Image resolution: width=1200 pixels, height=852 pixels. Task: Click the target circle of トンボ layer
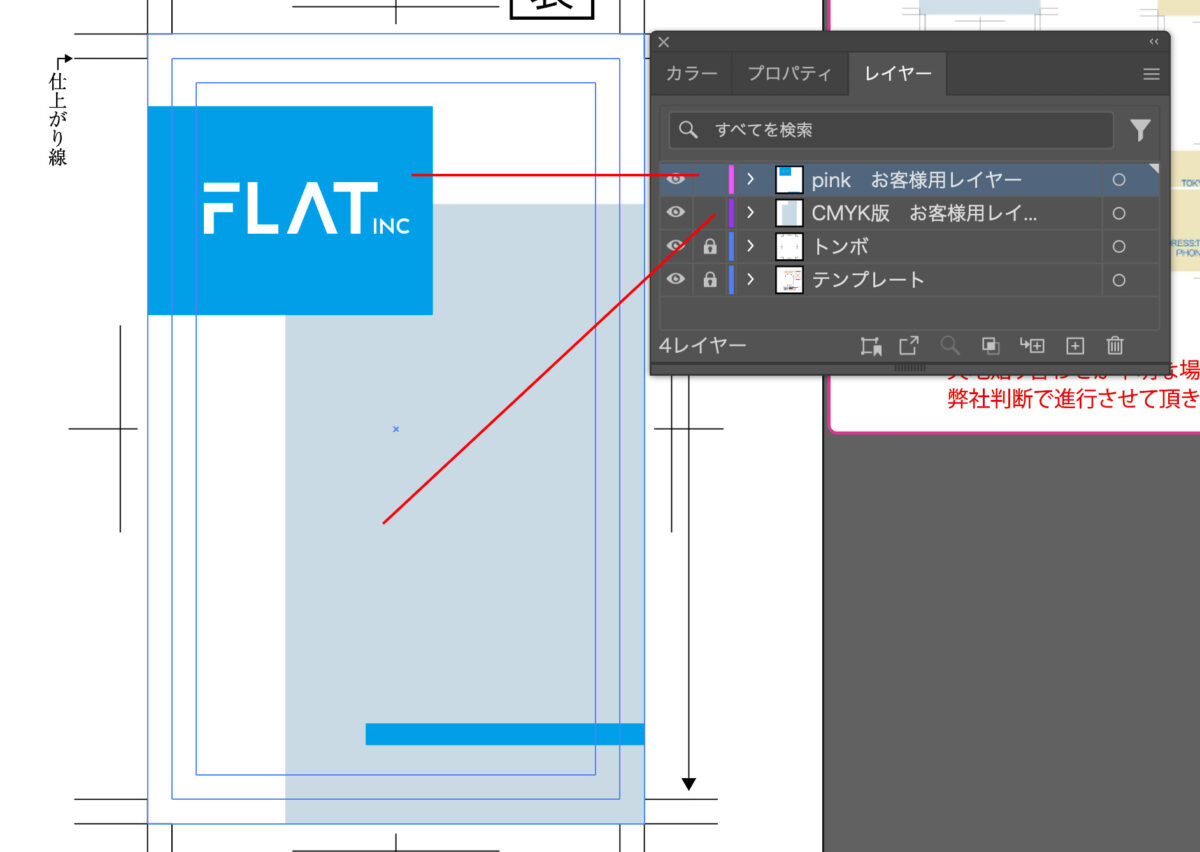[x=1119, y=246]
